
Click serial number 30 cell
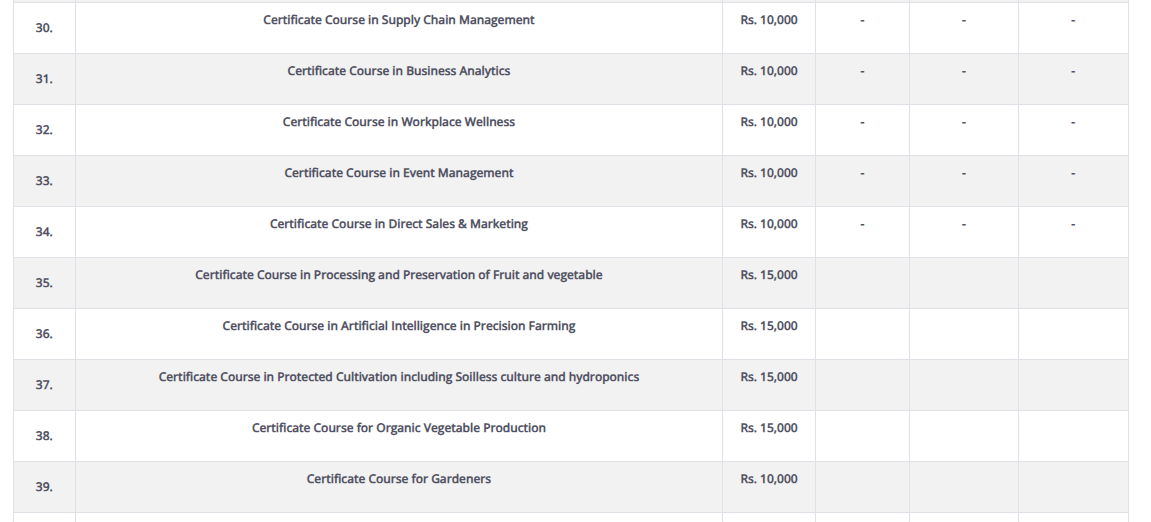(x=44, y=28)
